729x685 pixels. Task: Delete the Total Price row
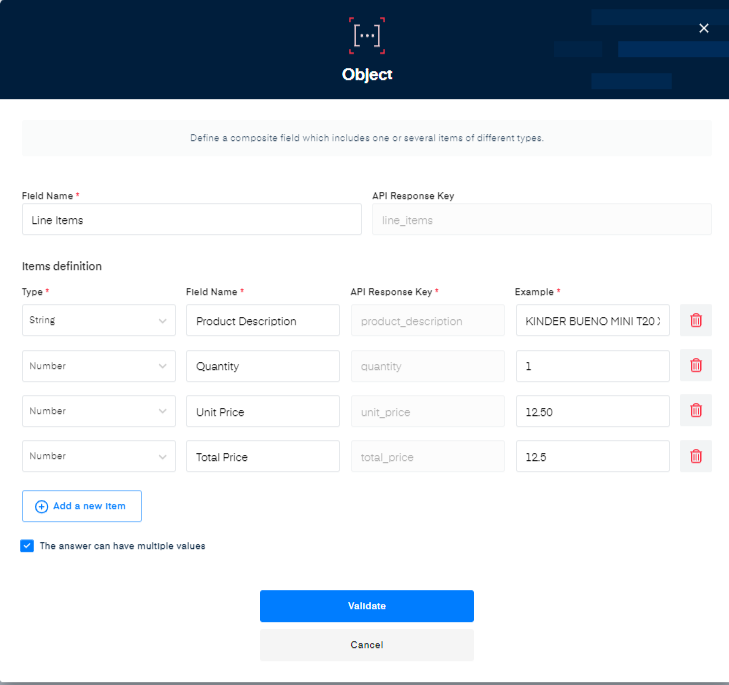click(x=696, y=456)
